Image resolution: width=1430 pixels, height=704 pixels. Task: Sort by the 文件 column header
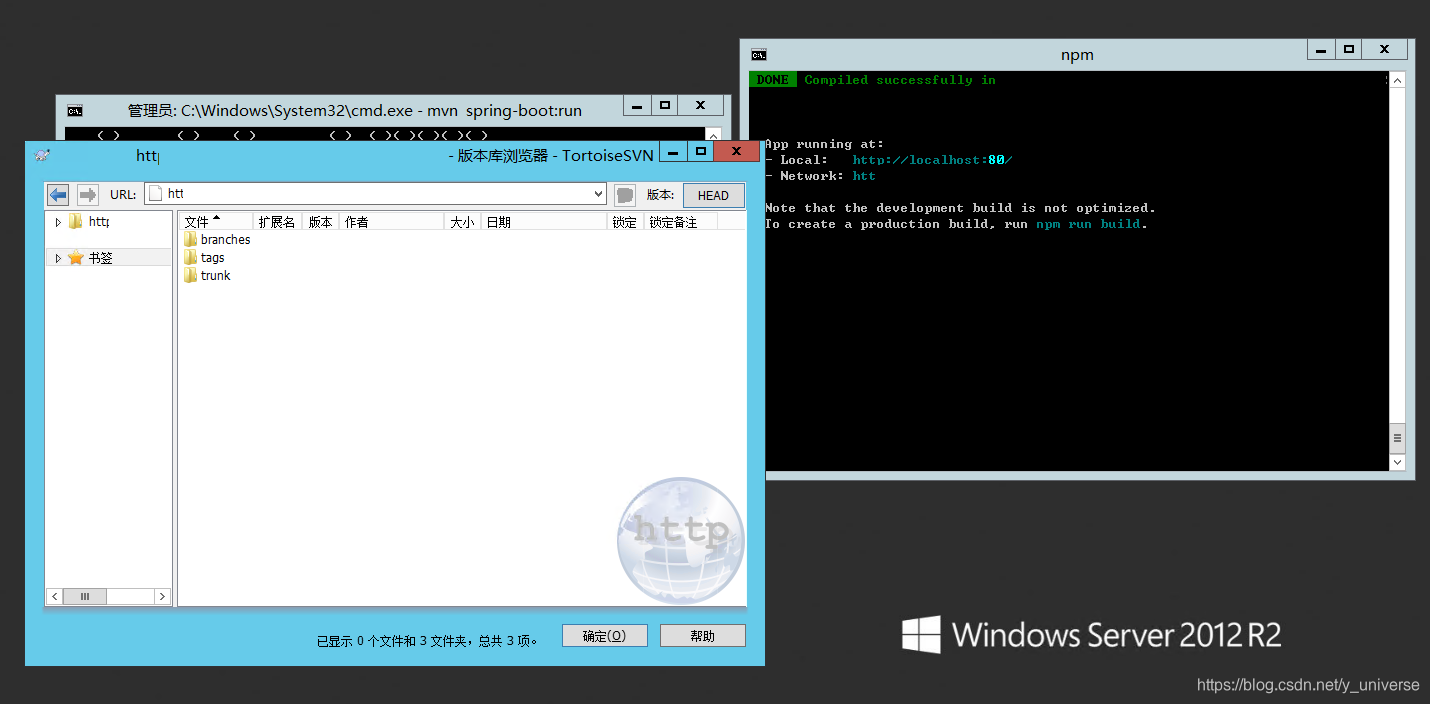tap(215, 222)
